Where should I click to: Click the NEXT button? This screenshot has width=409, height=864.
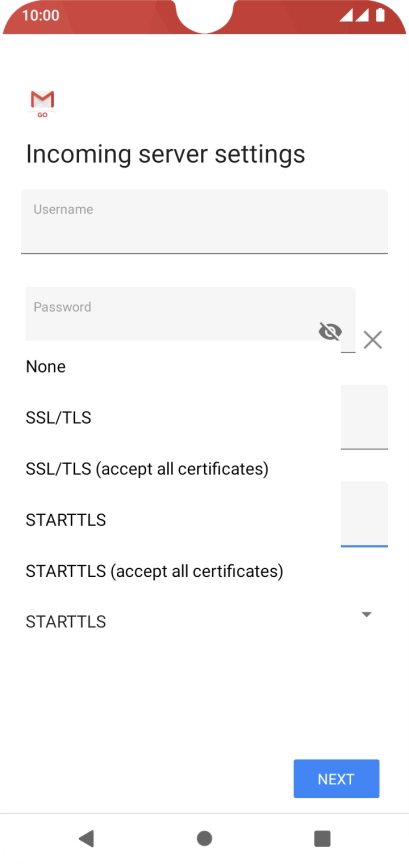[x=336, y=779]
